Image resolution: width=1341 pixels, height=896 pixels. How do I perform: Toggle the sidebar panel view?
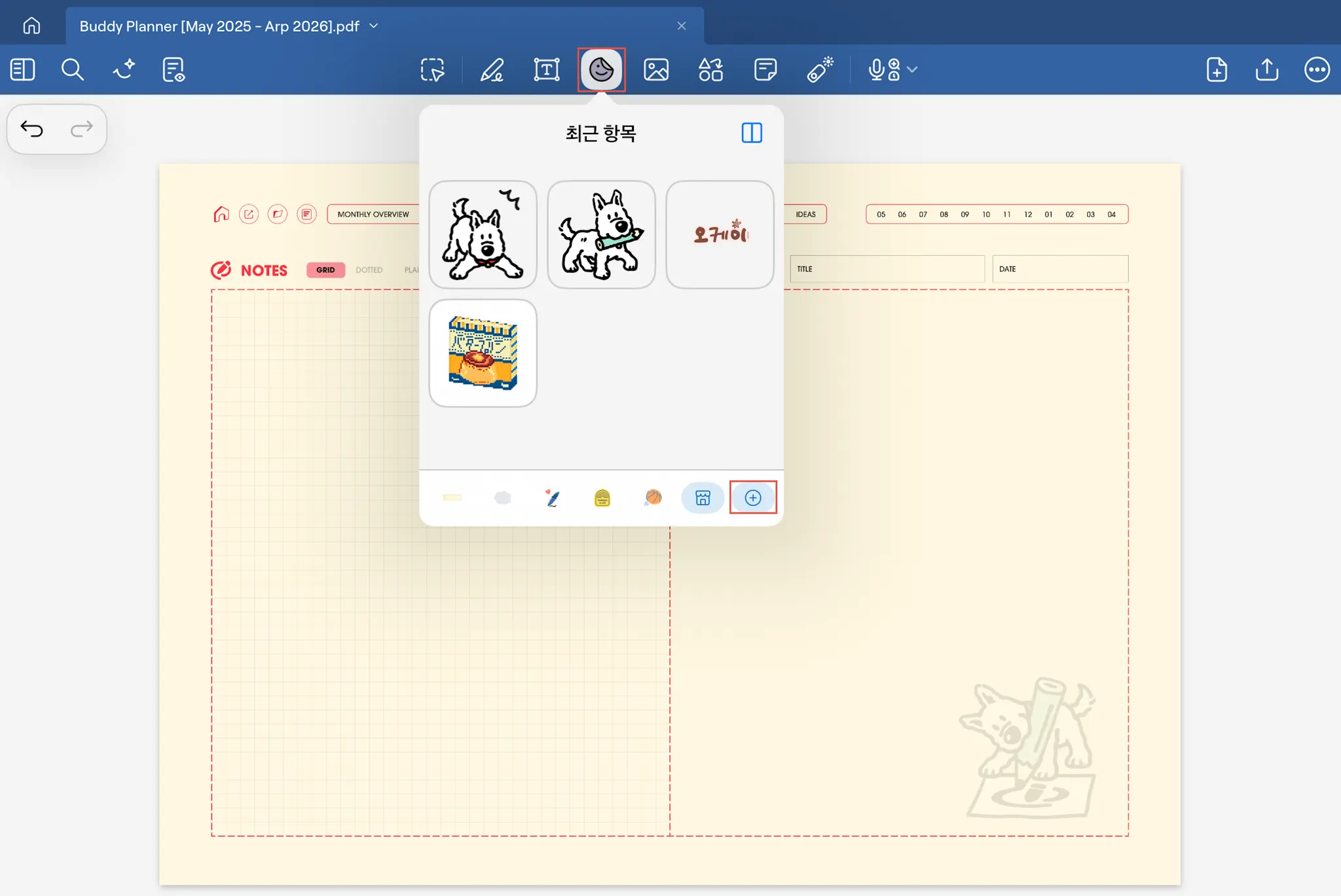pyautogui.click(x=23, y=69)
